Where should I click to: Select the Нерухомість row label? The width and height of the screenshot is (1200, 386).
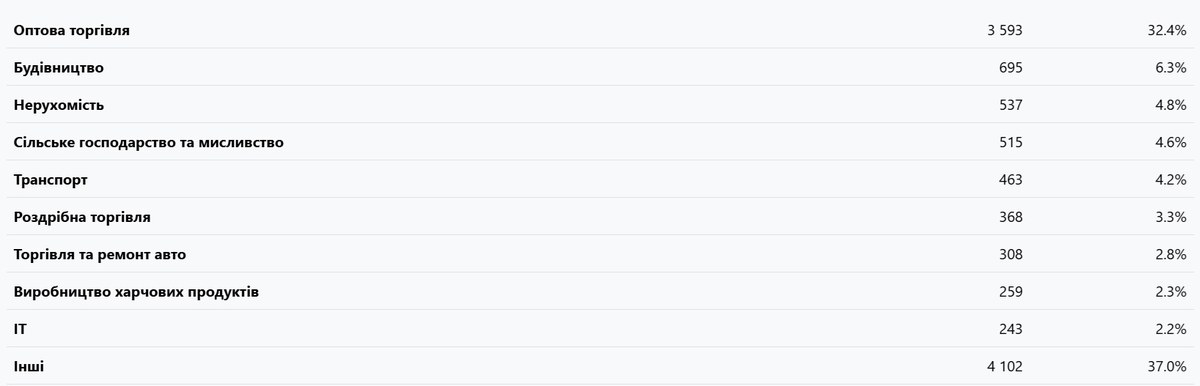(x=59, y=105)
